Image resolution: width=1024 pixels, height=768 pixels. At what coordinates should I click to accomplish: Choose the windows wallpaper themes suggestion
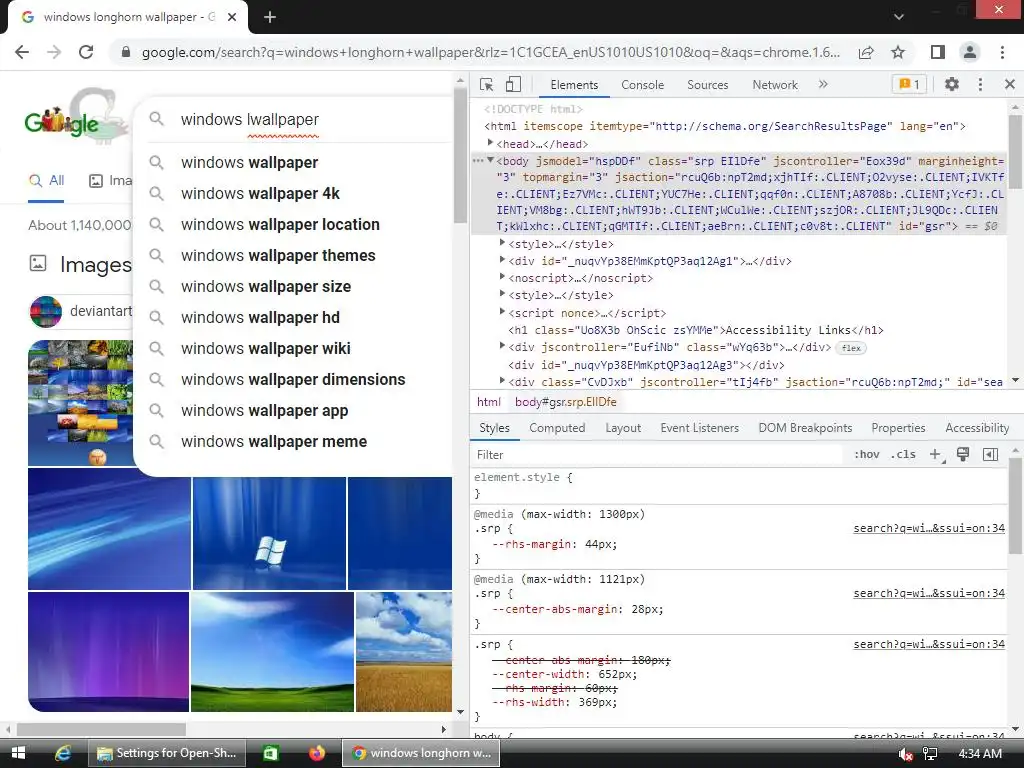(292, 255)
